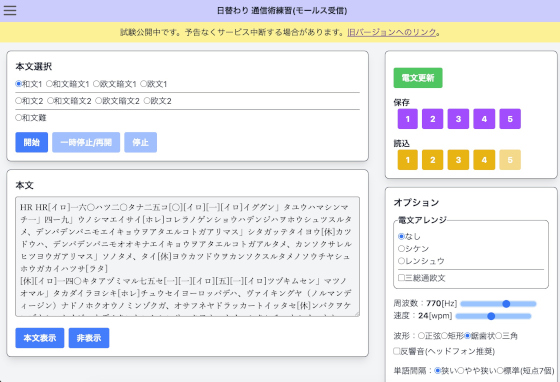Select 正弦 waveform radio

tap(421, 336)
